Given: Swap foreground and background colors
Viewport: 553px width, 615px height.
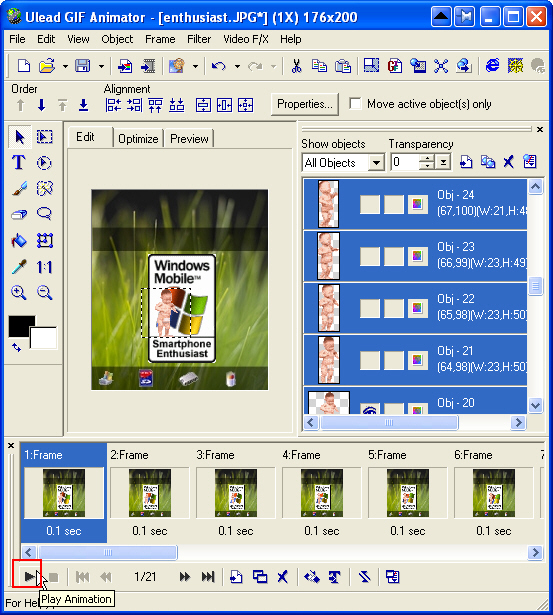Looking at the screenshot, I should (16, 347).
